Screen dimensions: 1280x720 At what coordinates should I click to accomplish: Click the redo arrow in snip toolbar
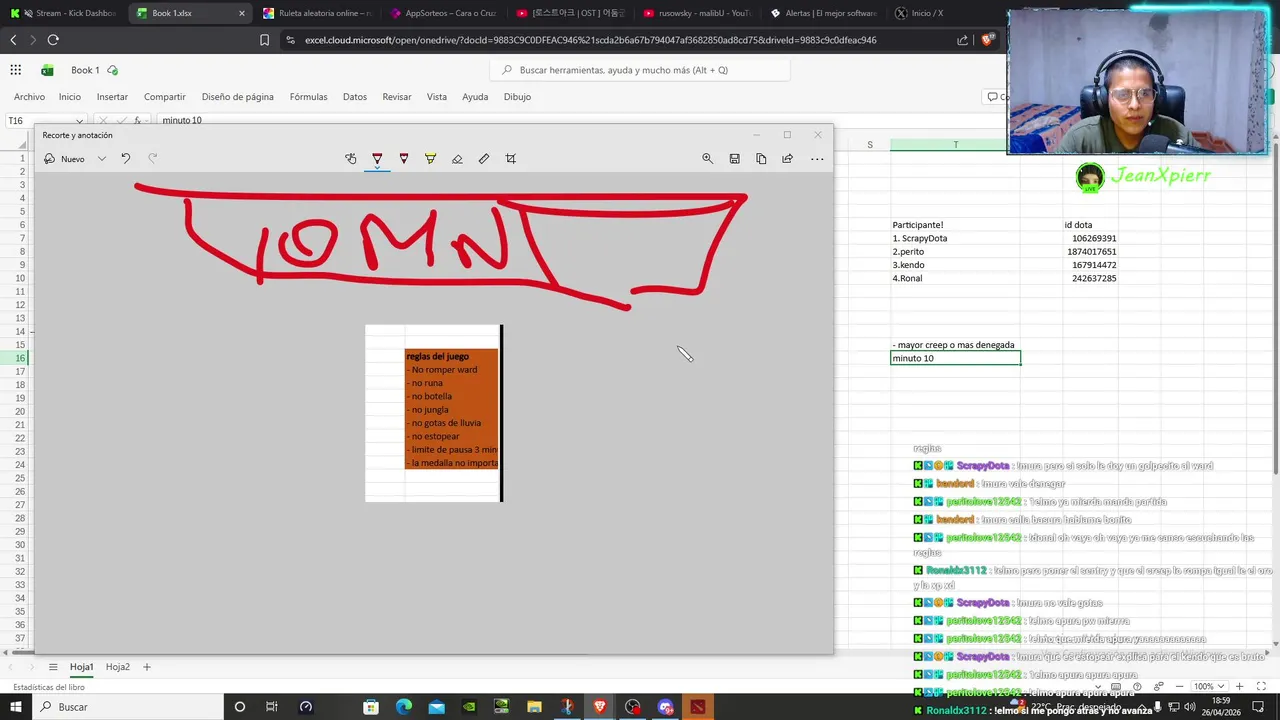(153, 159)
